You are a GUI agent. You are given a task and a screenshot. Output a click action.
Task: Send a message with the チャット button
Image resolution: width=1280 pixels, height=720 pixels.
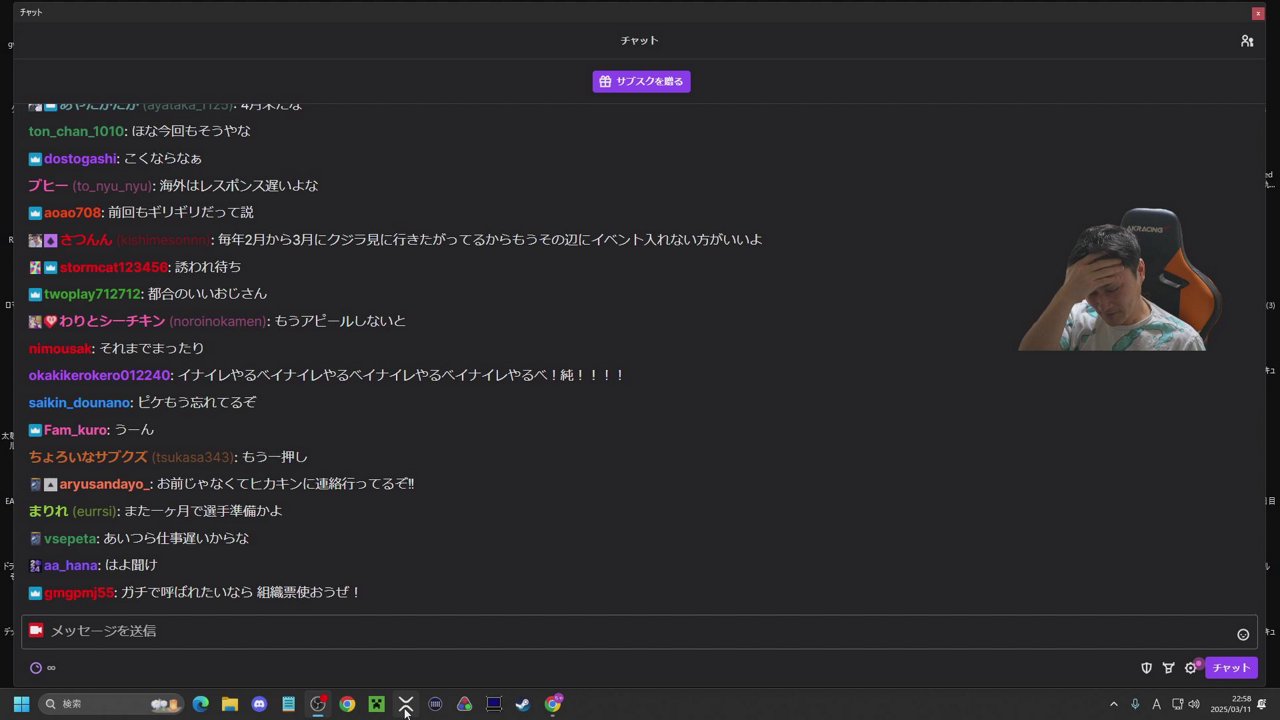[x=1231, y=667]
